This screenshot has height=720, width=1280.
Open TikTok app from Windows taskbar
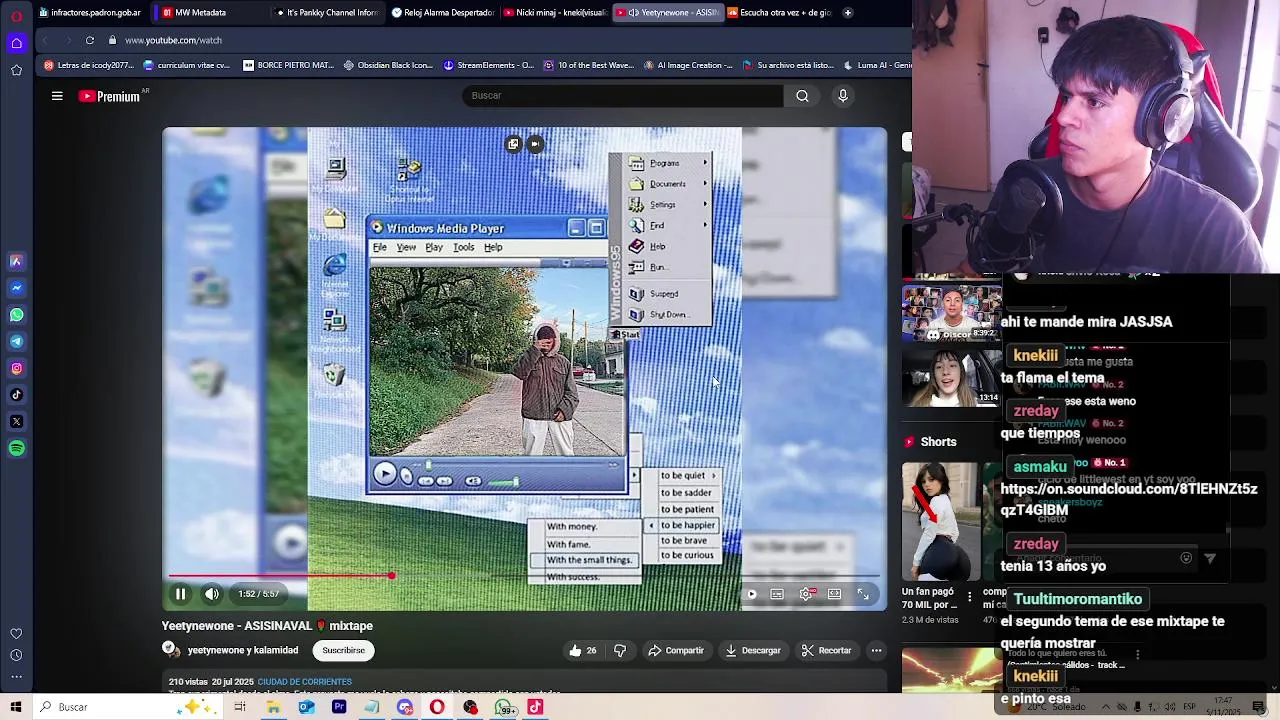coord(535,707)
